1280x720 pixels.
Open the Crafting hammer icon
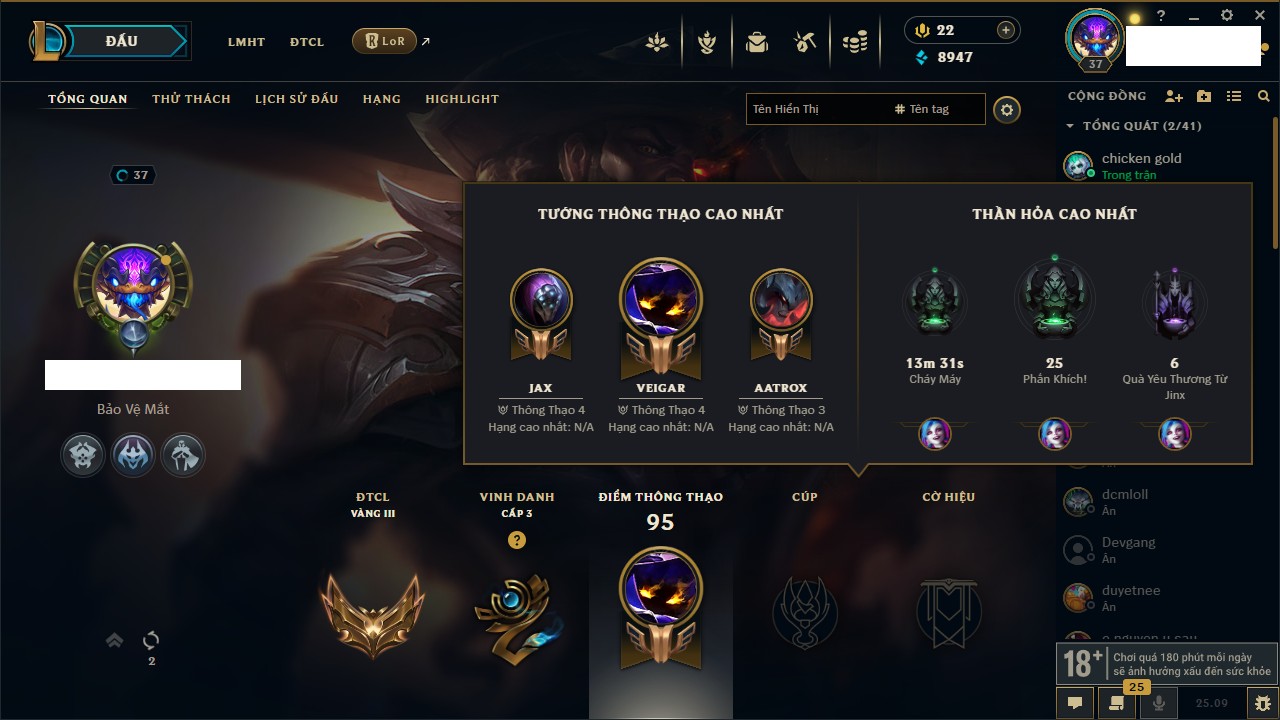[805, 42]
